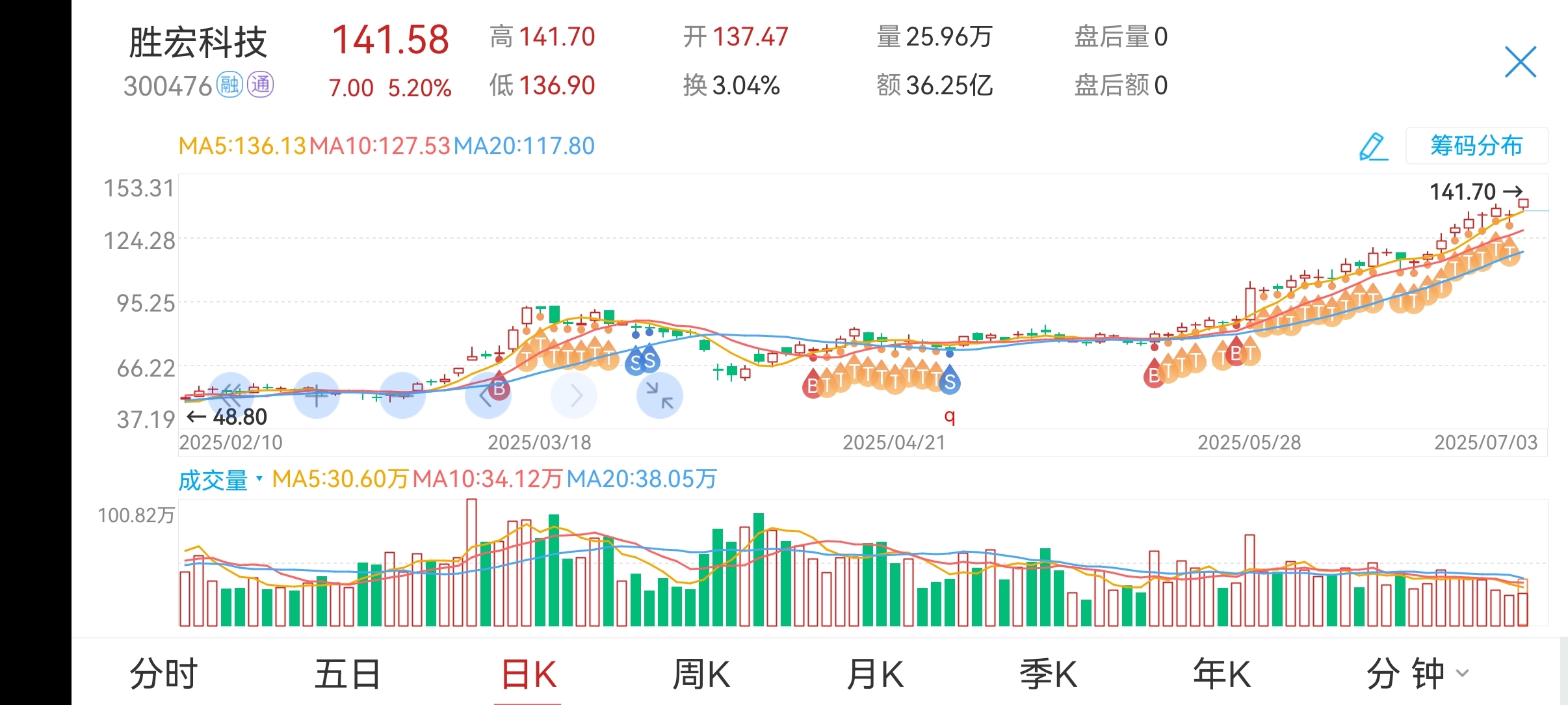
Task: Tap the MA10:127.53 price label
Action: [380, 146]
